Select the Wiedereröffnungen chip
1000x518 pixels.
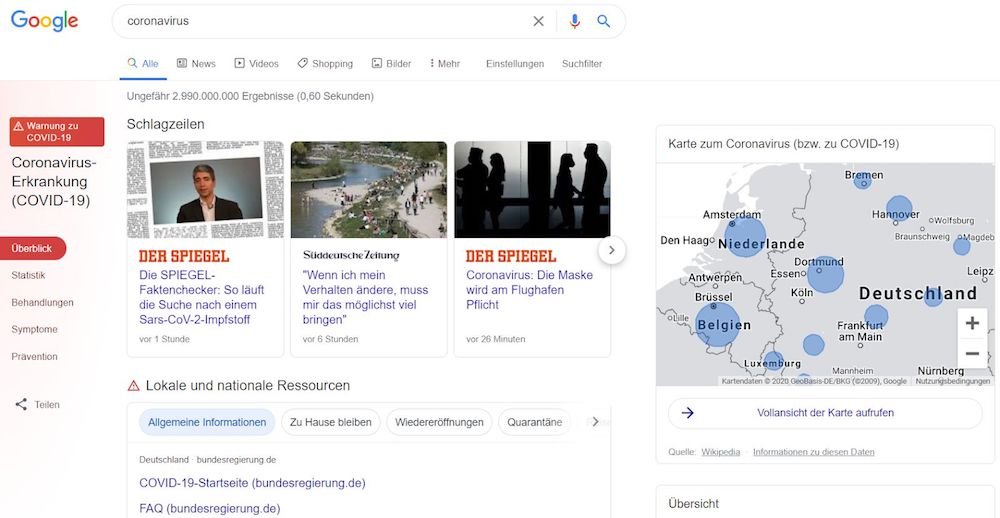(439, 422)
